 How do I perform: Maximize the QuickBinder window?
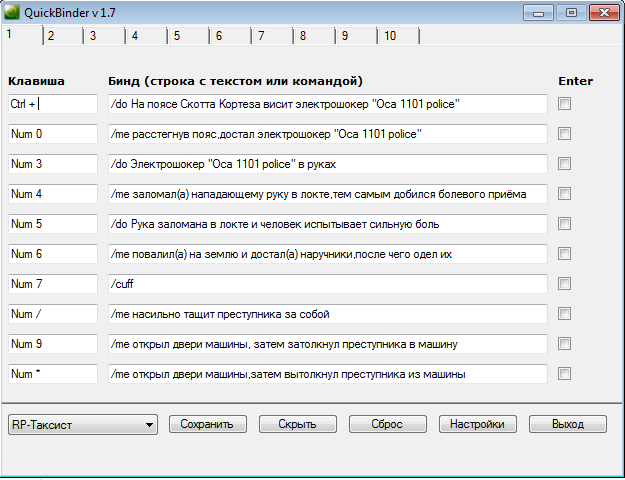(x=571, y=13)
